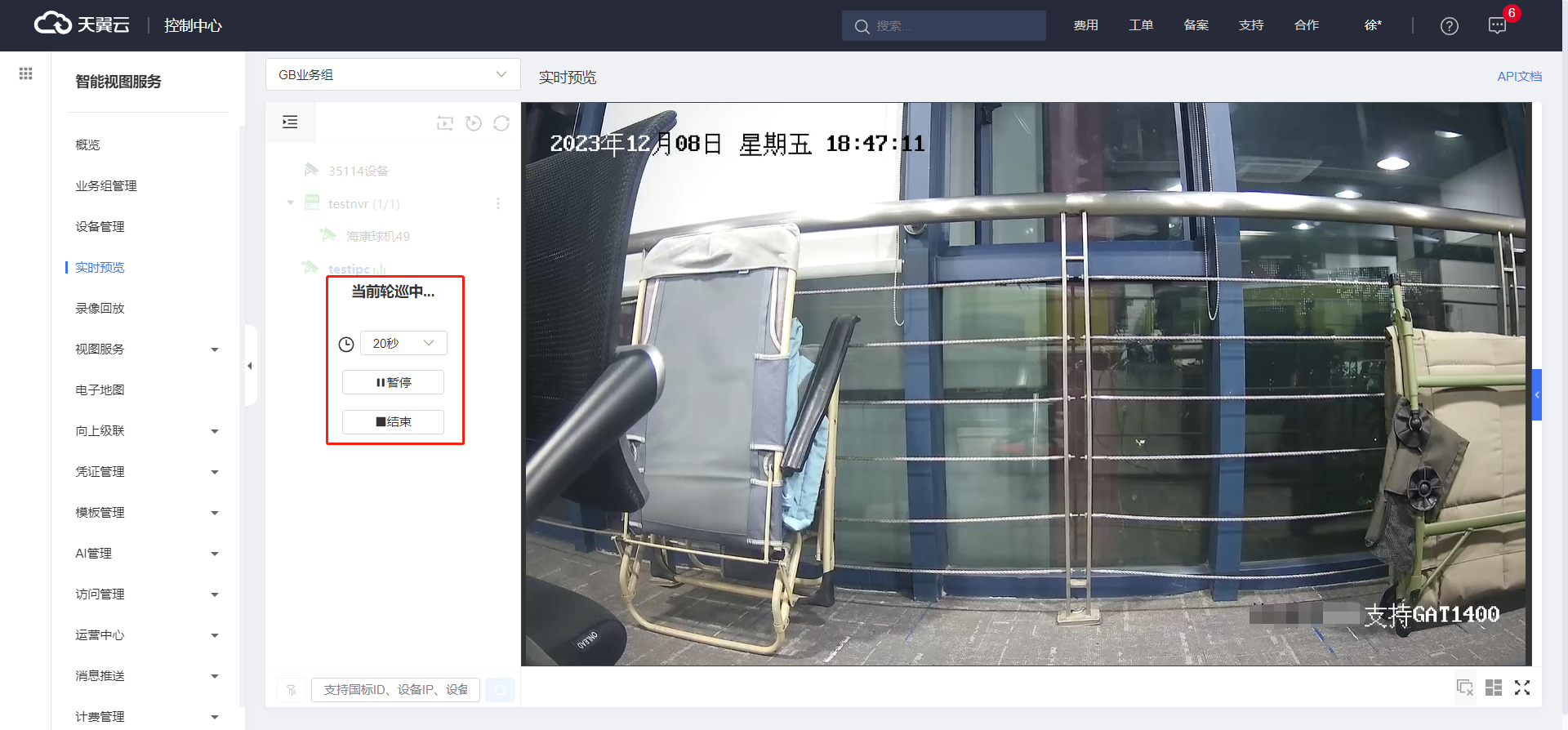Open 合作 in the top bar

[1307, 25]
